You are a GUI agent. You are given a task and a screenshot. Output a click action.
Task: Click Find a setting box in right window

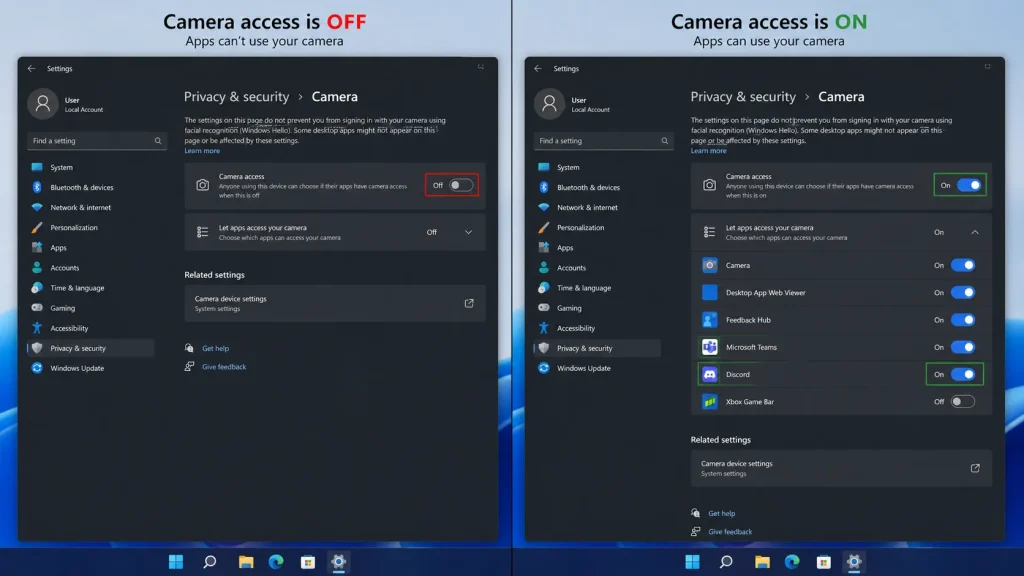[603, 141]
